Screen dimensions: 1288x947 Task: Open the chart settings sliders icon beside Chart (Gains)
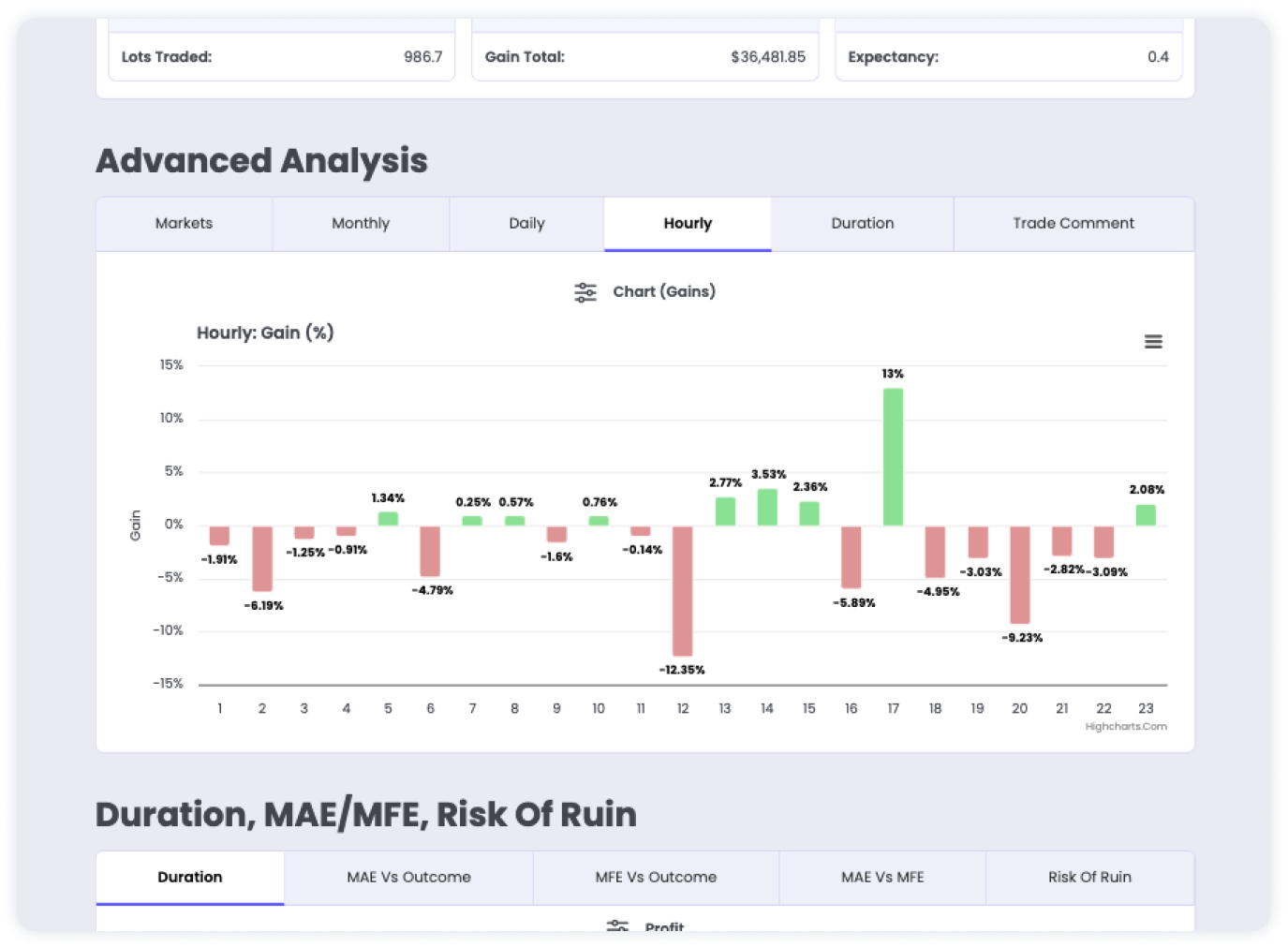coord(585,291)
